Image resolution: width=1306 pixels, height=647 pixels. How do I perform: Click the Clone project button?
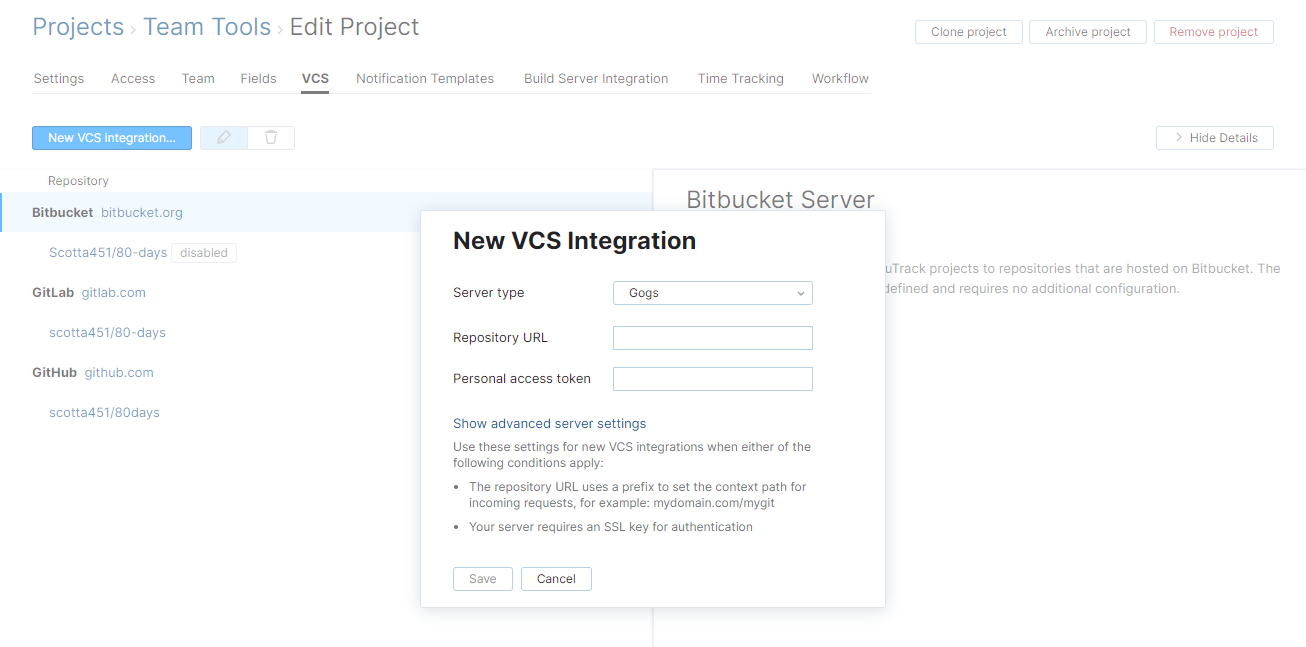967,31
